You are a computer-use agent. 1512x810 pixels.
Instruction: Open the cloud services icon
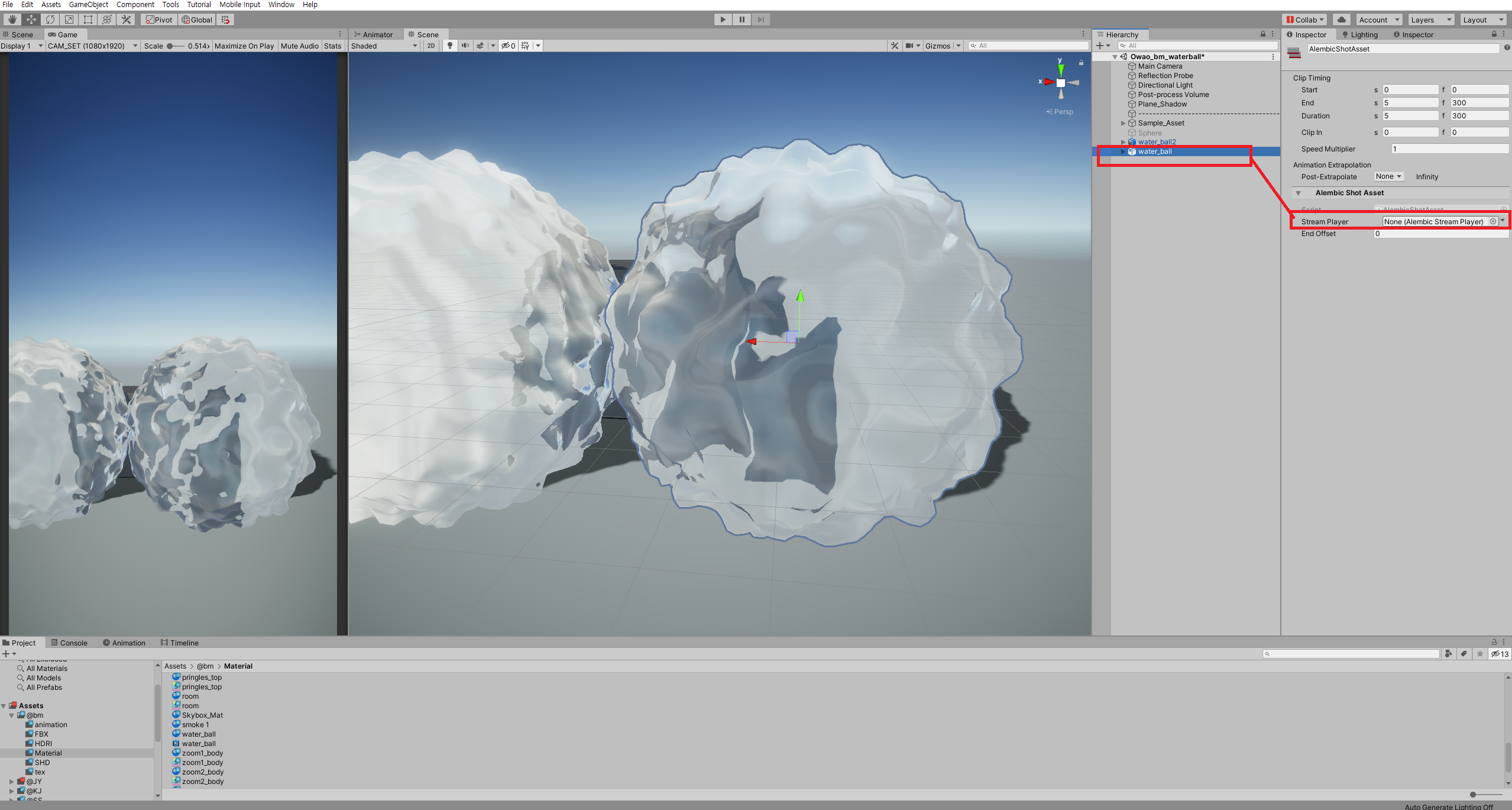click(x=1341, y=20)
